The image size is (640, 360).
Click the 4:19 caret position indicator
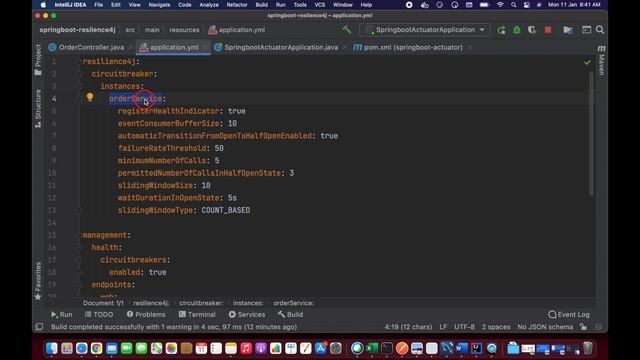408,327
